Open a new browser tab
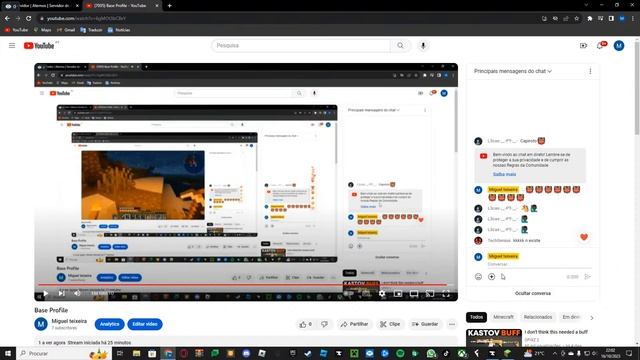 coord(169,6)
